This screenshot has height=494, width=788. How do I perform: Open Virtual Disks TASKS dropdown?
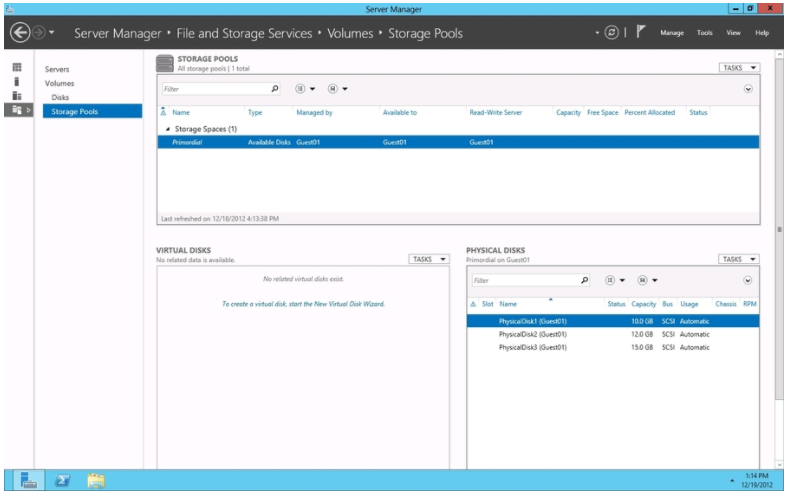click(429, 259)
